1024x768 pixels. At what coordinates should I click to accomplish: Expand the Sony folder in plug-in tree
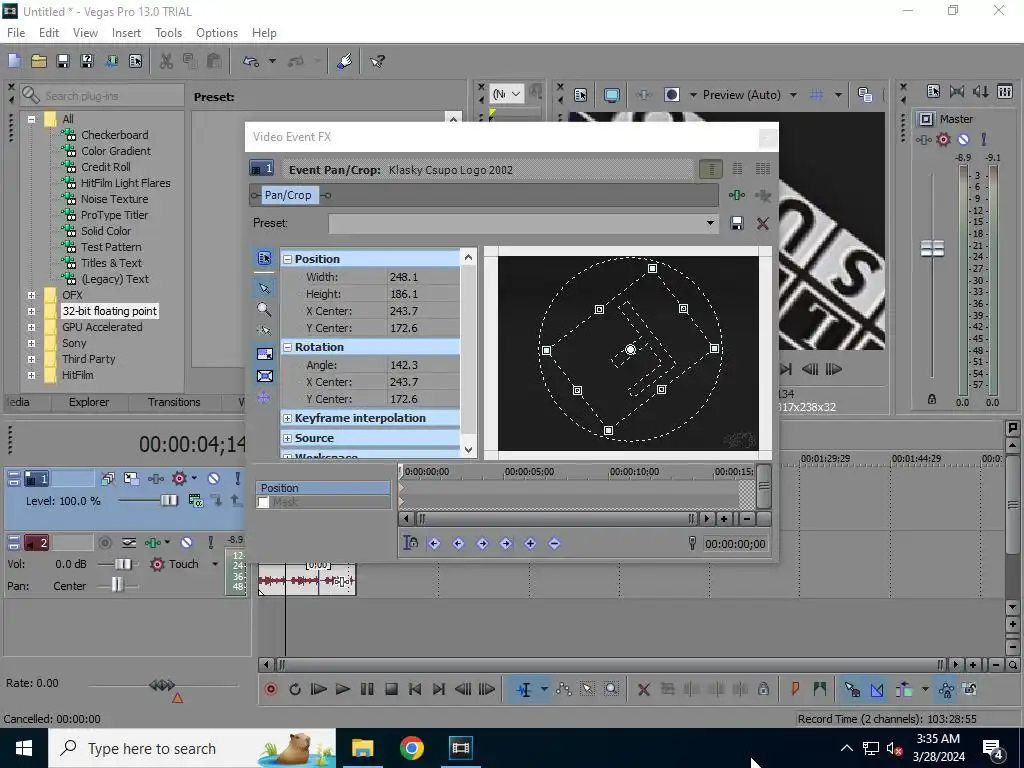31,344
